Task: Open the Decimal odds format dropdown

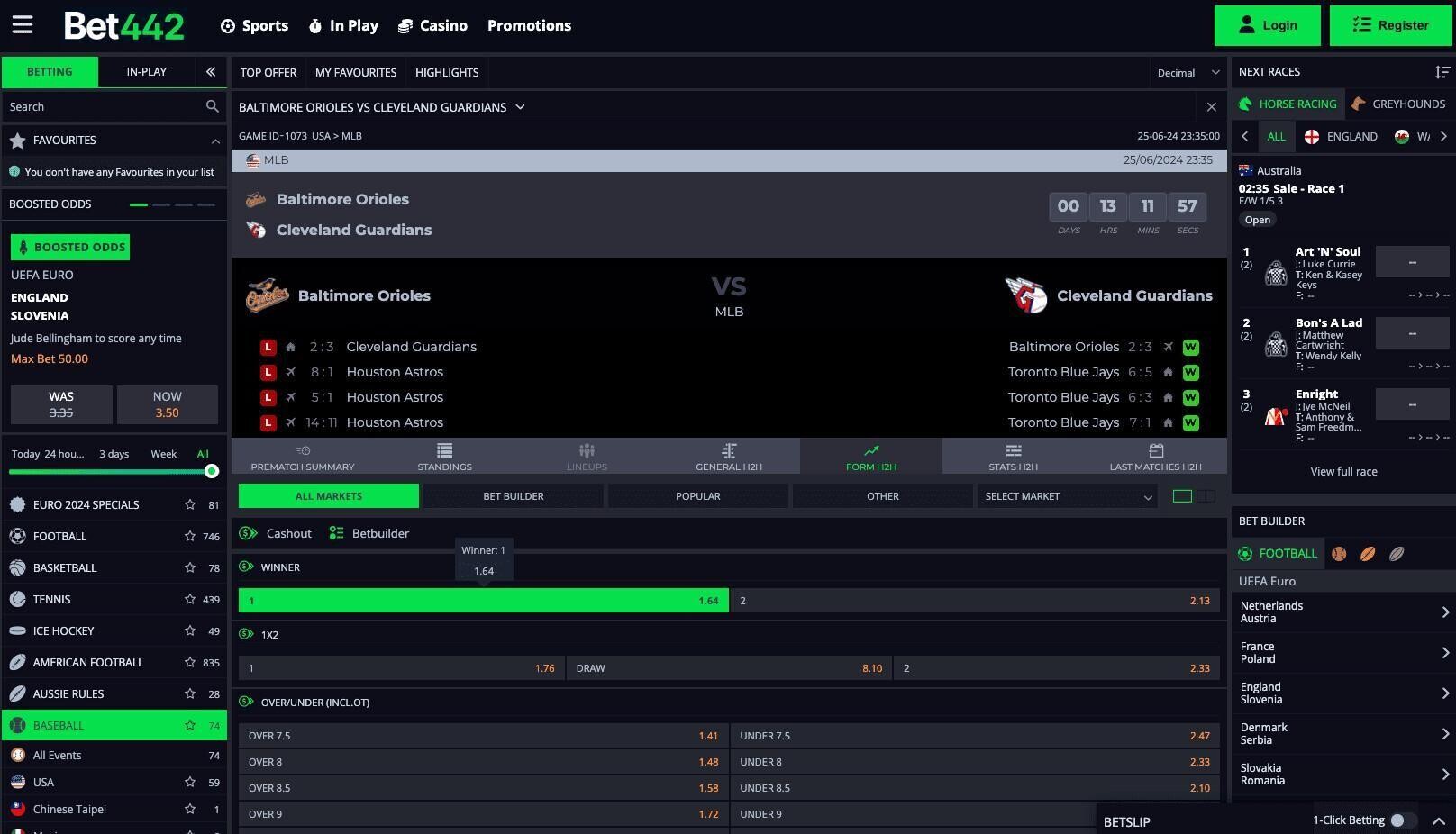Action: click(x=1188, y=72)
